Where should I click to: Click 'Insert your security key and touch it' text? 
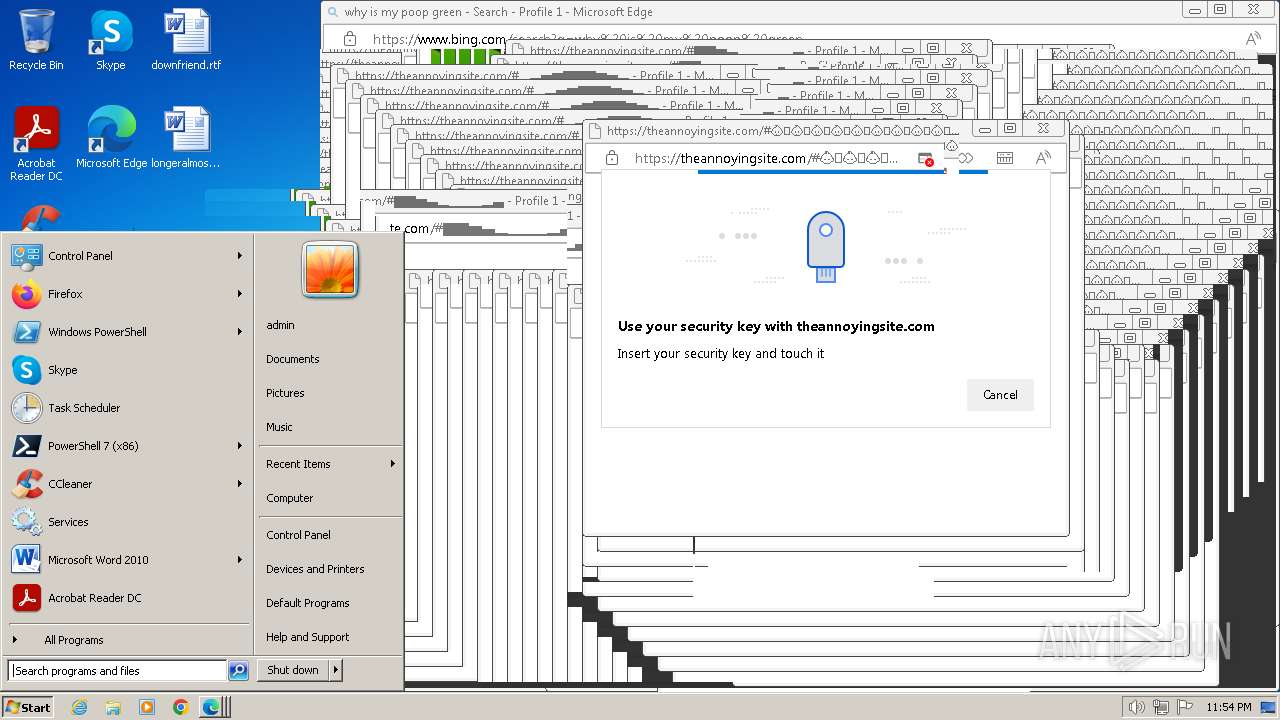pyautogui.click(x=720, y=354)
